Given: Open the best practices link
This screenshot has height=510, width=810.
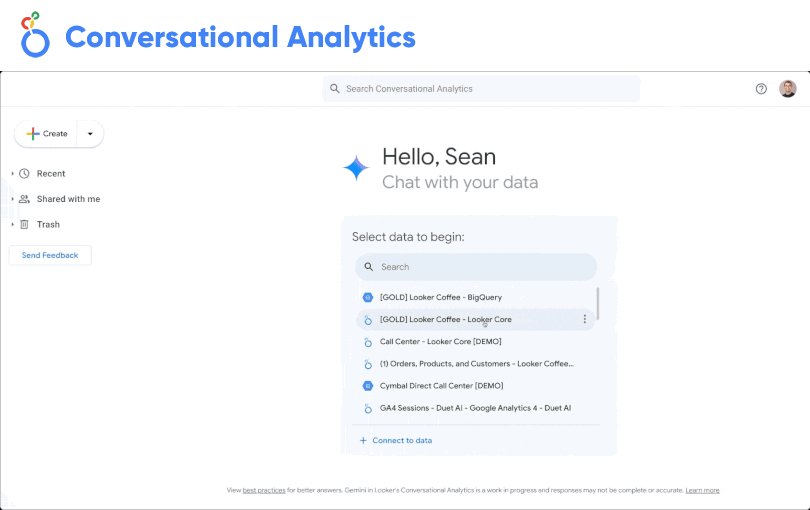Looking at the screenshot, I should 263,490.
